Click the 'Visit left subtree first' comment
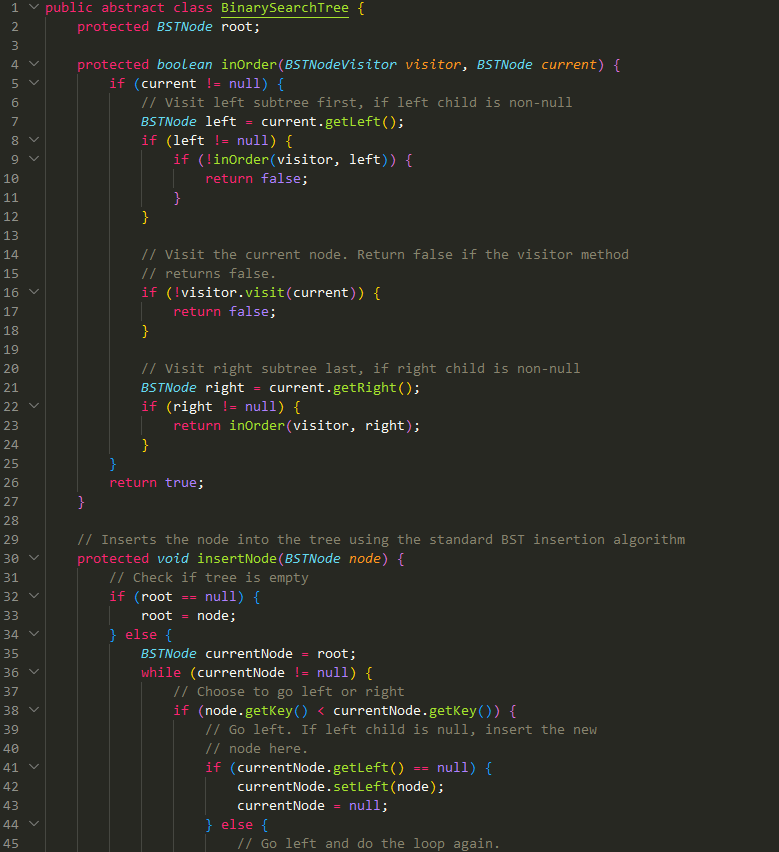Screen dimensions: 779x852 coord(356,103)
